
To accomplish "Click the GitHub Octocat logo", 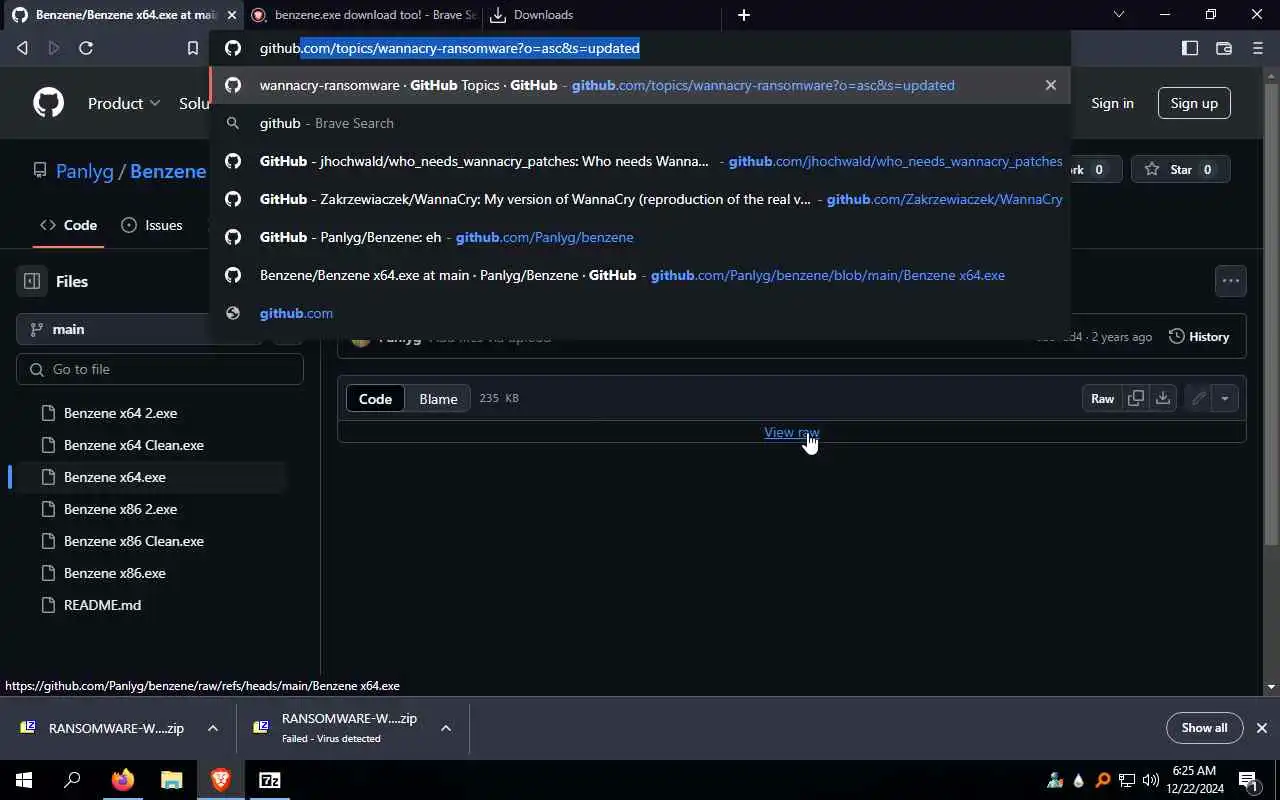I will point(48,103).
